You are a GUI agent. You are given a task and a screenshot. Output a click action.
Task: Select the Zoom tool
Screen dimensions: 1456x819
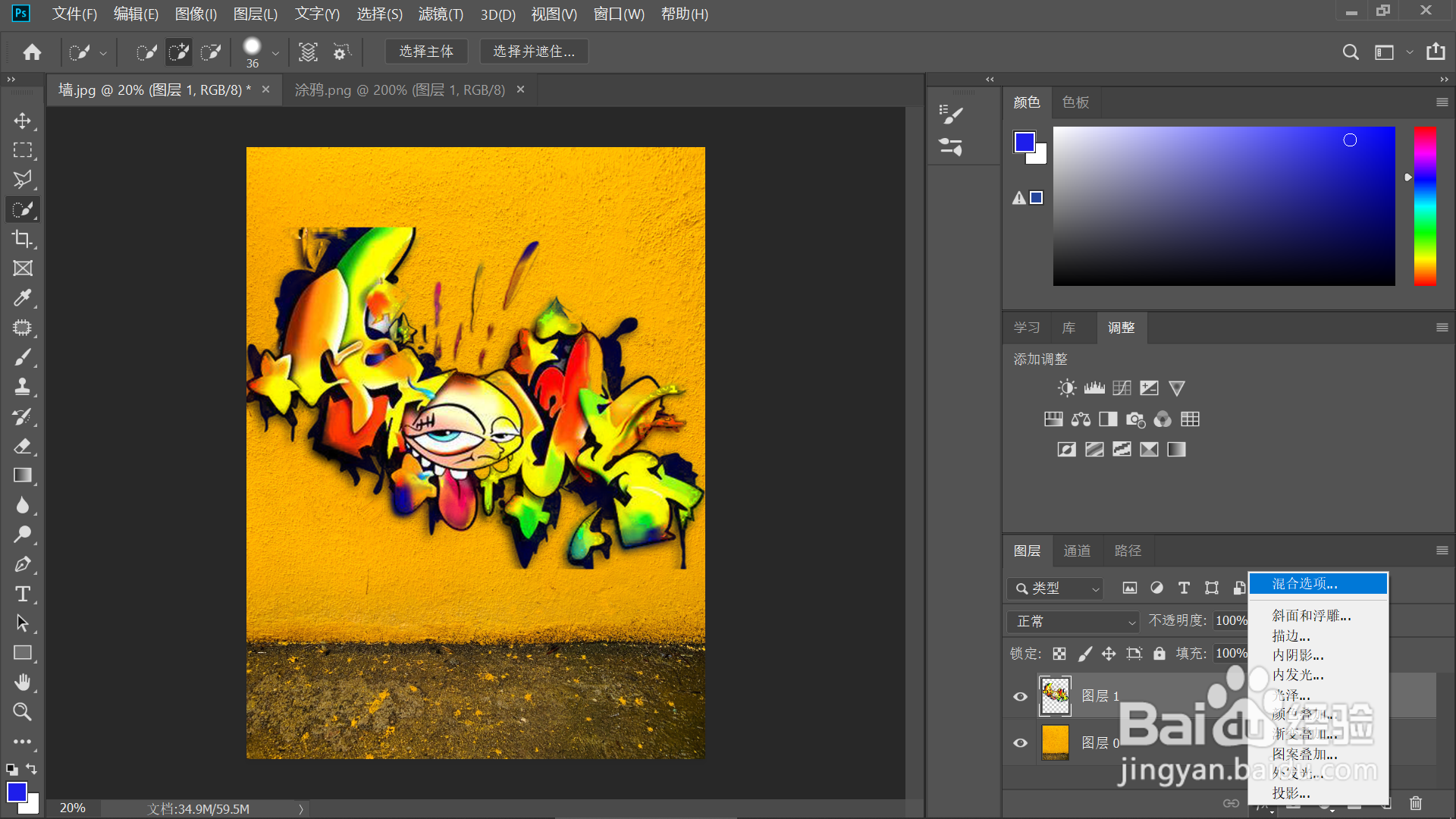click(x=22, y=712)
